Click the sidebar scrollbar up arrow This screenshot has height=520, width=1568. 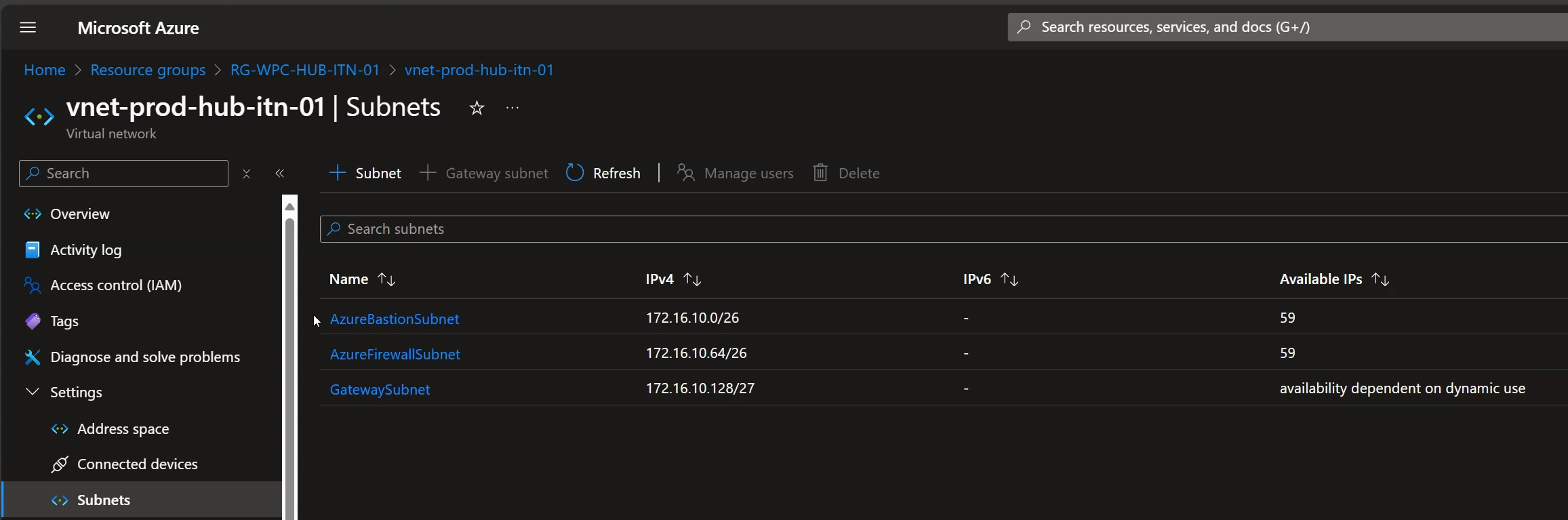click(x=289, y=206)
